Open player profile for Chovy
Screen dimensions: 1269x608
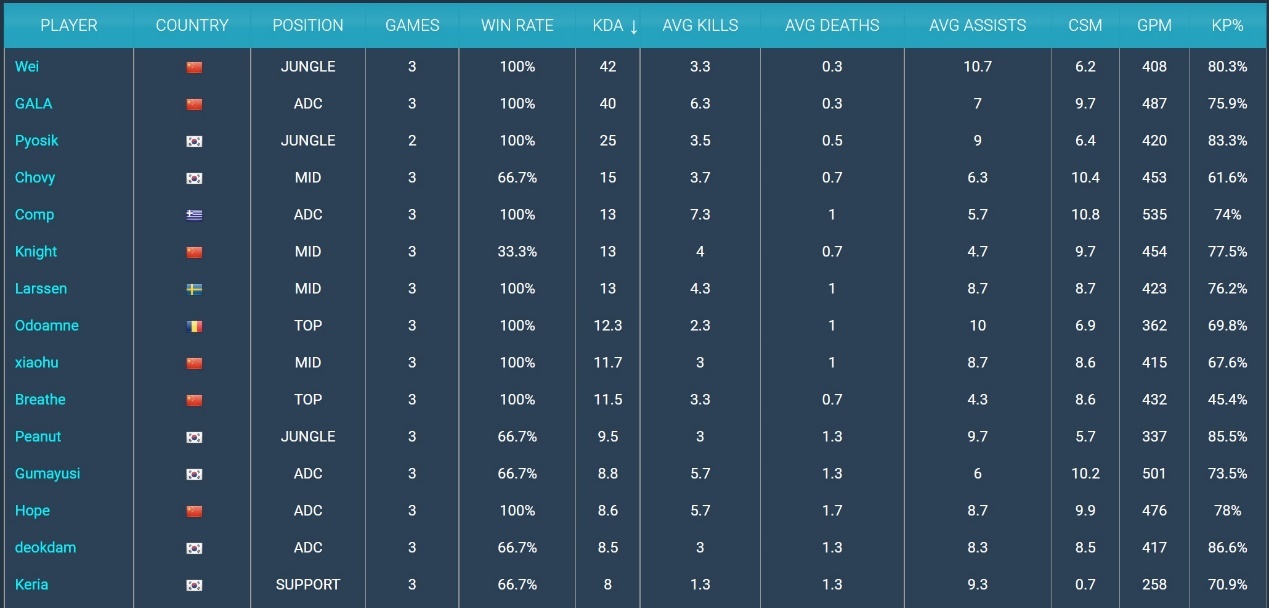(x=35, y=178)
